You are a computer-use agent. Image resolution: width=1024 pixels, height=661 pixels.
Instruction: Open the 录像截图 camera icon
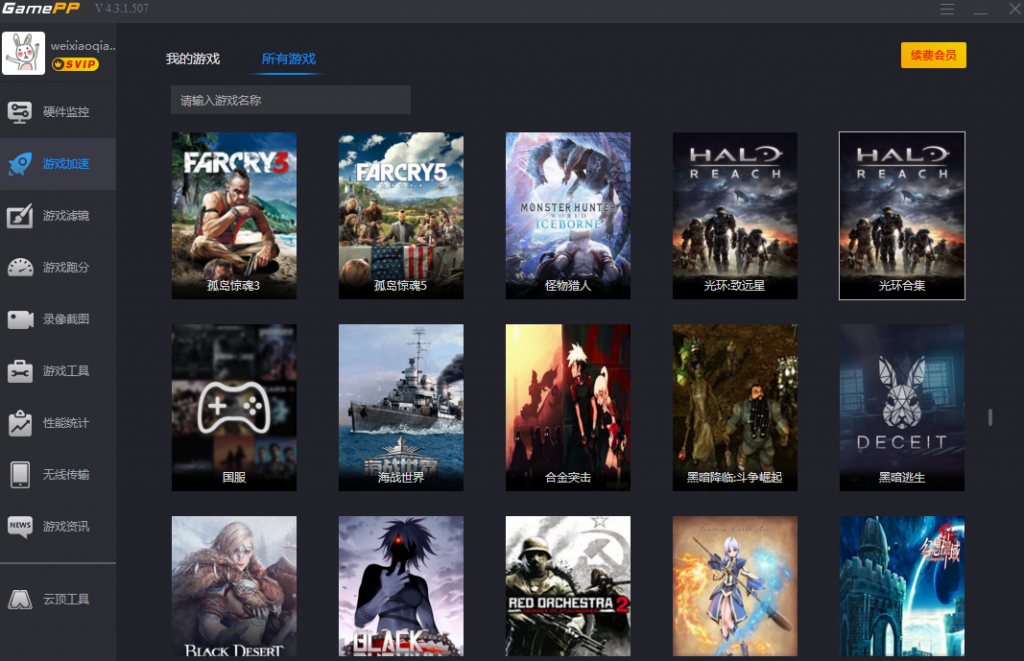pyautogui.click(x=20, y=319)
